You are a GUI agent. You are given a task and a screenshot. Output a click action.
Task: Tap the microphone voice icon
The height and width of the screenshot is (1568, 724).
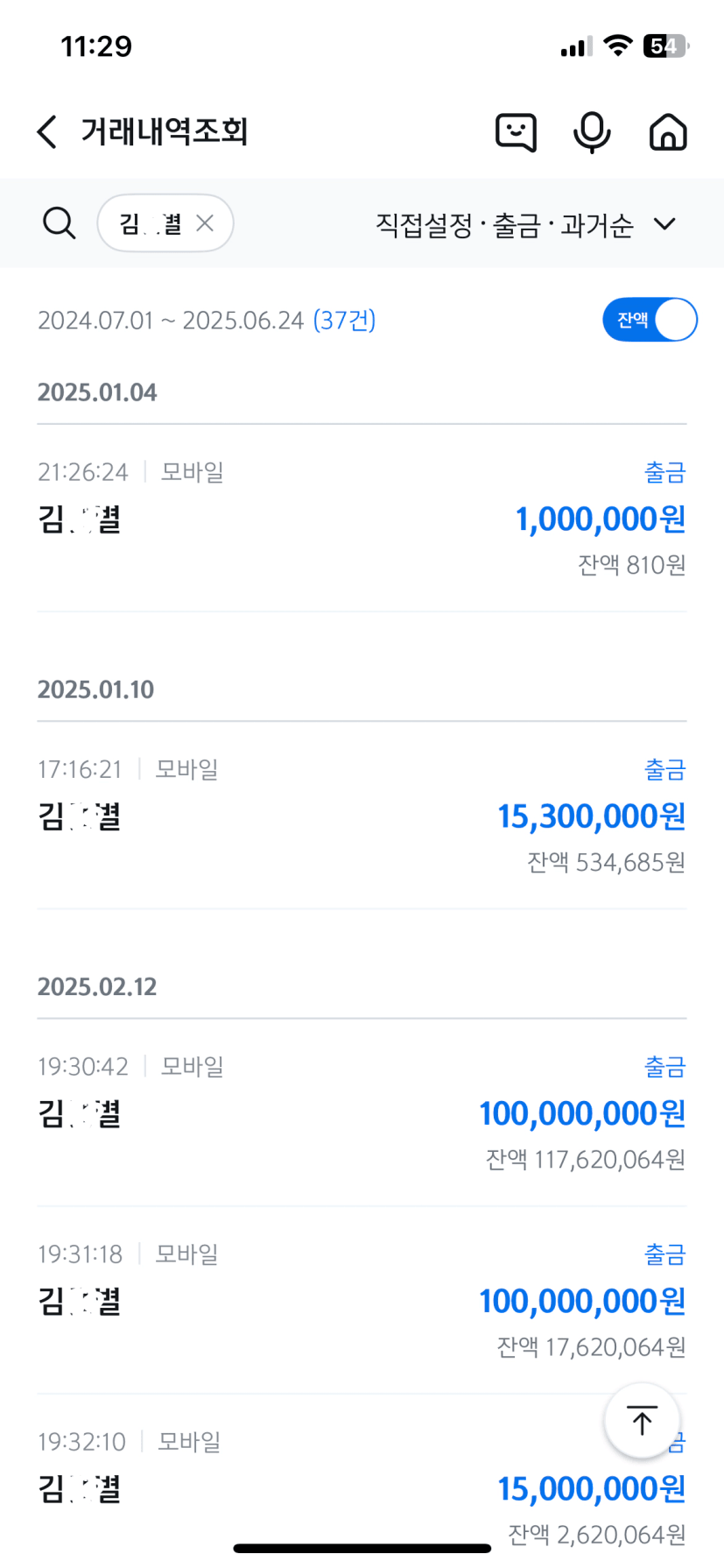(x=592, y=132)
